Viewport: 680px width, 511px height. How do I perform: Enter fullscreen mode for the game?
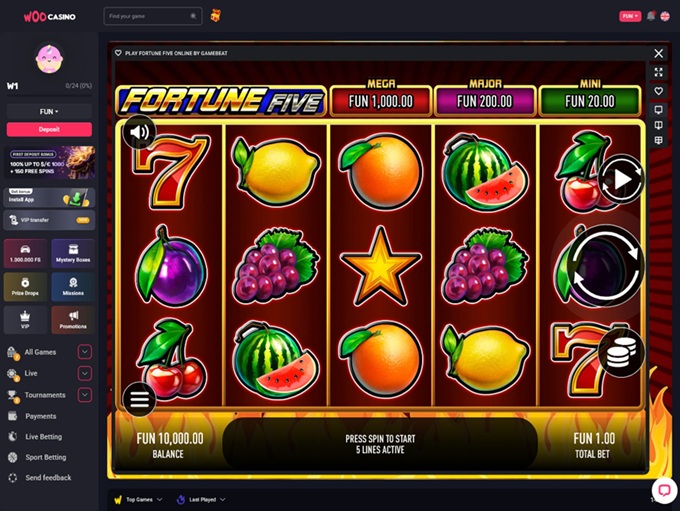pos(658,72)
